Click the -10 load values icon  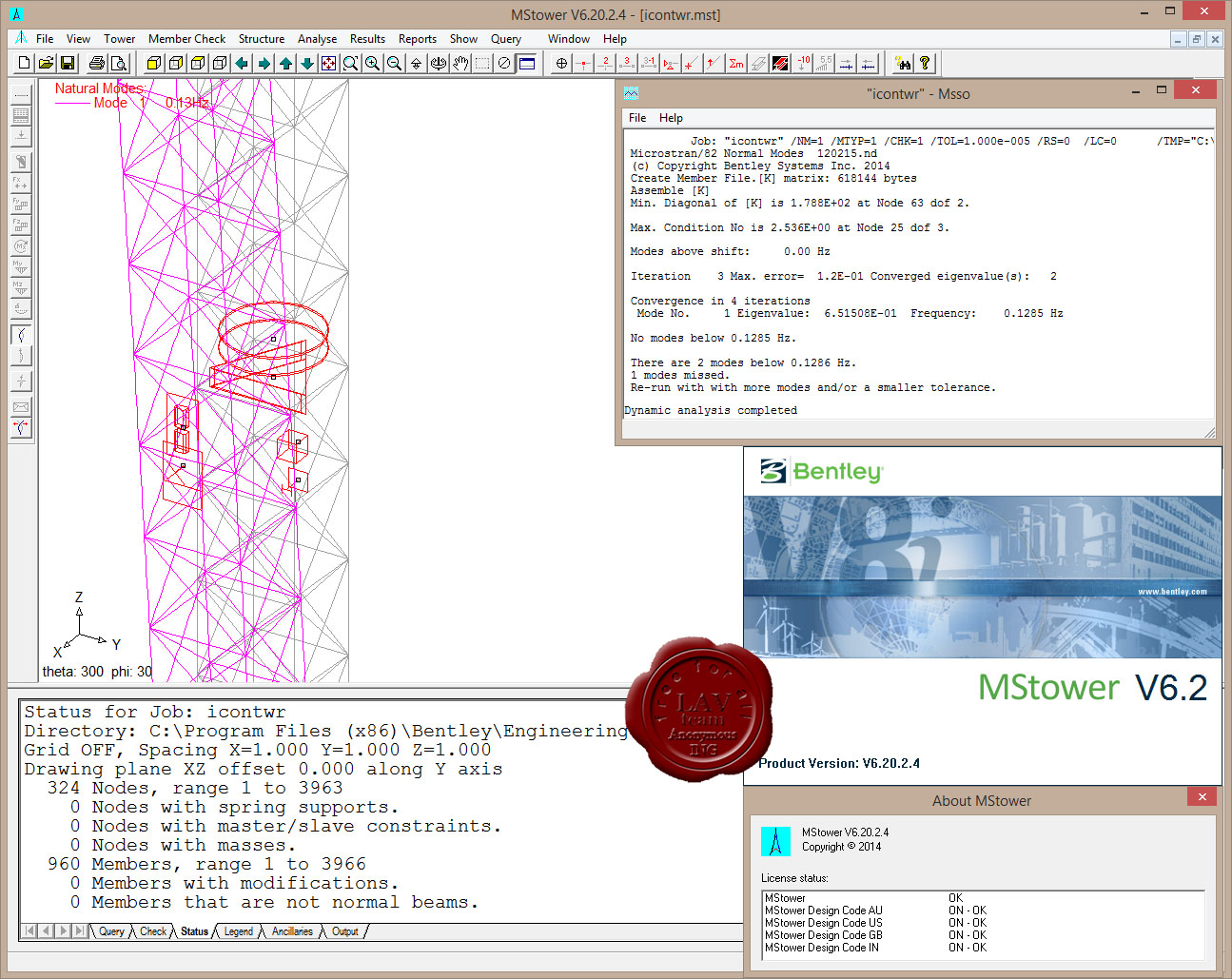803,63
